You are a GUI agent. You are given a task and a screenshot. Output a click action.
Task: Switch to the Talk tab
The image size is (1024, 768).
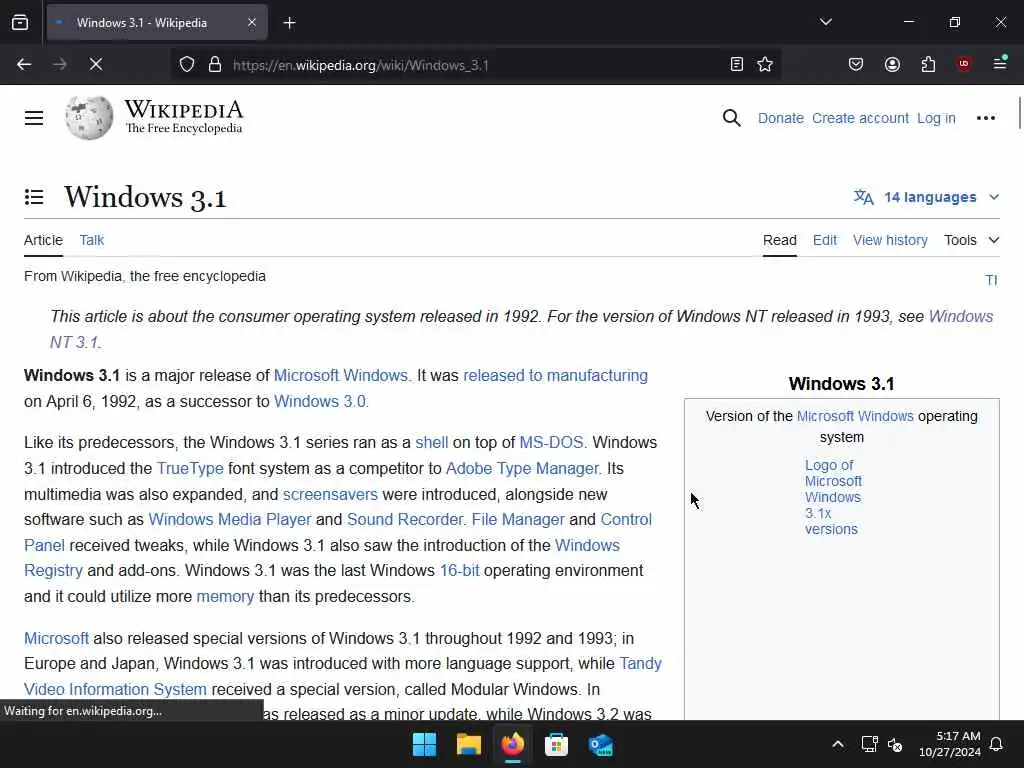[91, 240]
